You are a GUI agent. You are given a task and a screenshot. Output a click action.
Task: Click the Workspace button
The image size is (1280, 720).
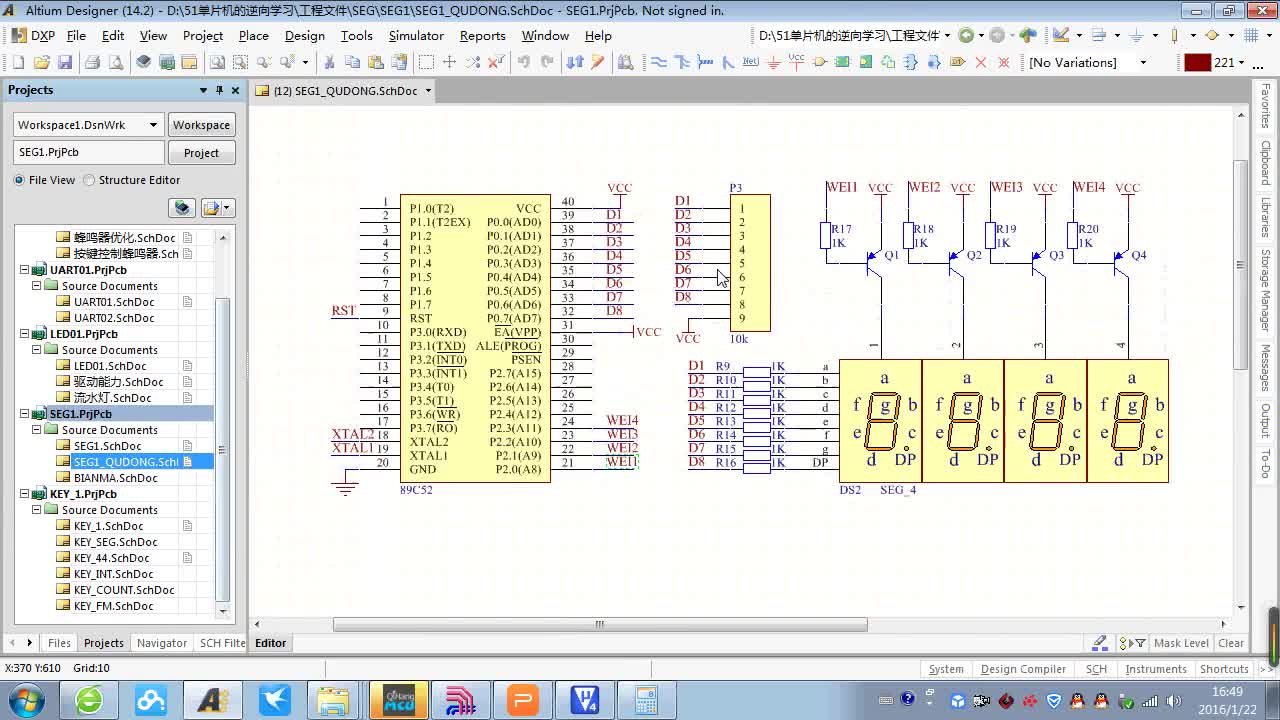click(201, 125)
